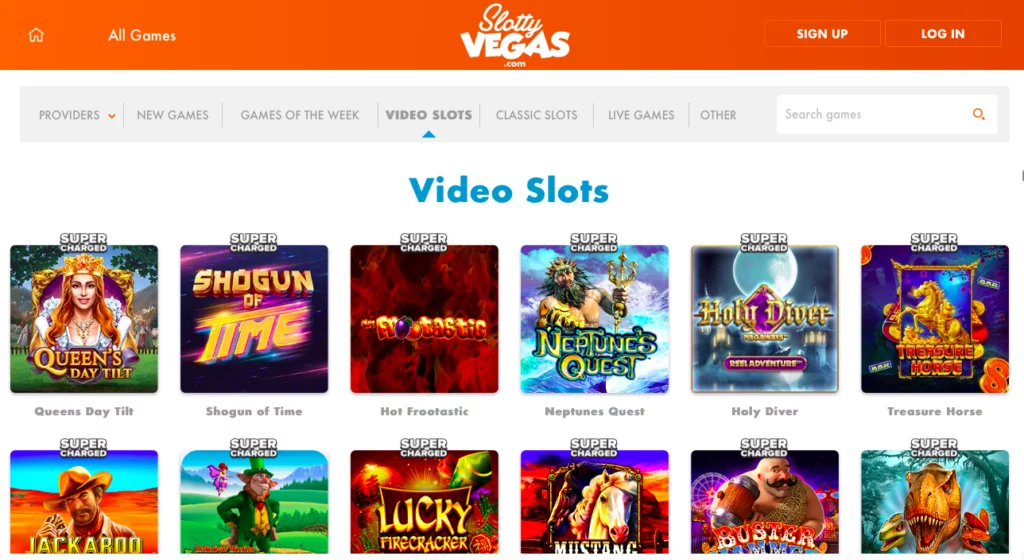Open Queens Day Tilt game thumbnail

pyautogui.click(x=84, y=319)
